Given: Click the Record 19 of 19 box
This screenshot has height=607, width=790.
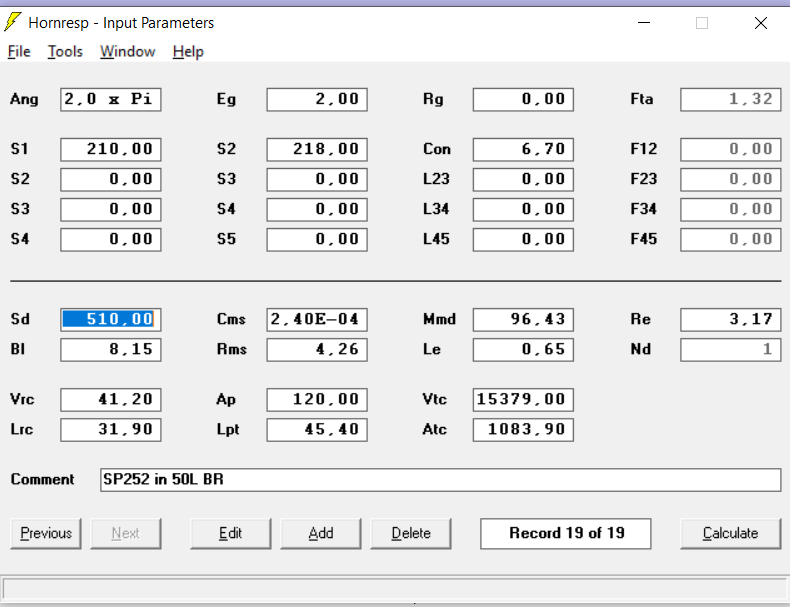Looking at the screenshot, I should tap(566, 533).
